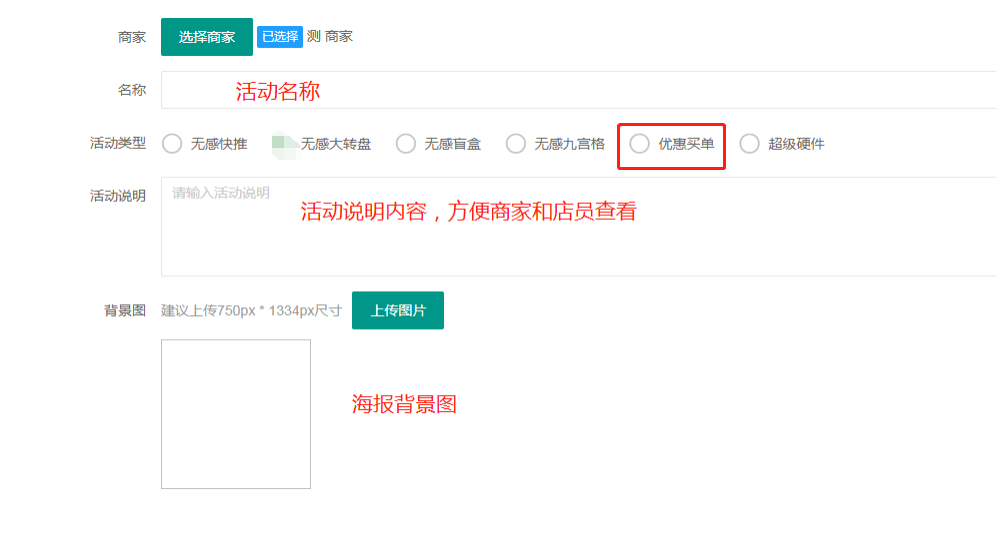Focus the 名称 activity name input field
The image size is (996, 539).
(x=578, y=90)
